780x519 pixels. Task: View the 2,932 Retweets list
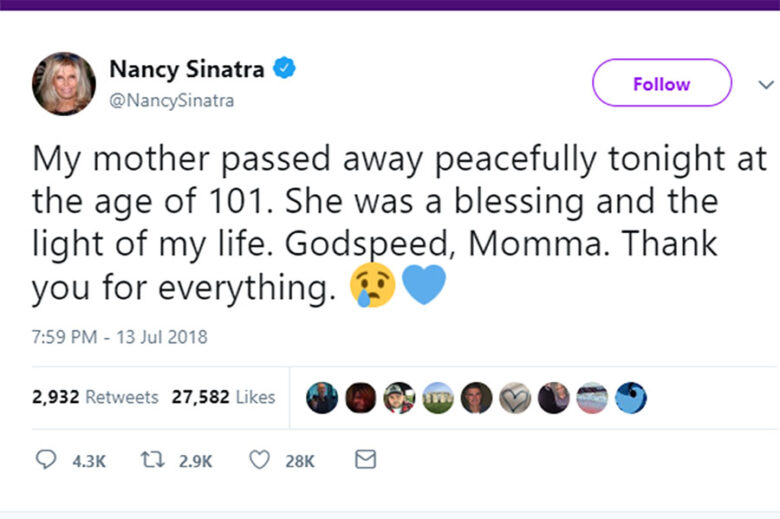95,397
